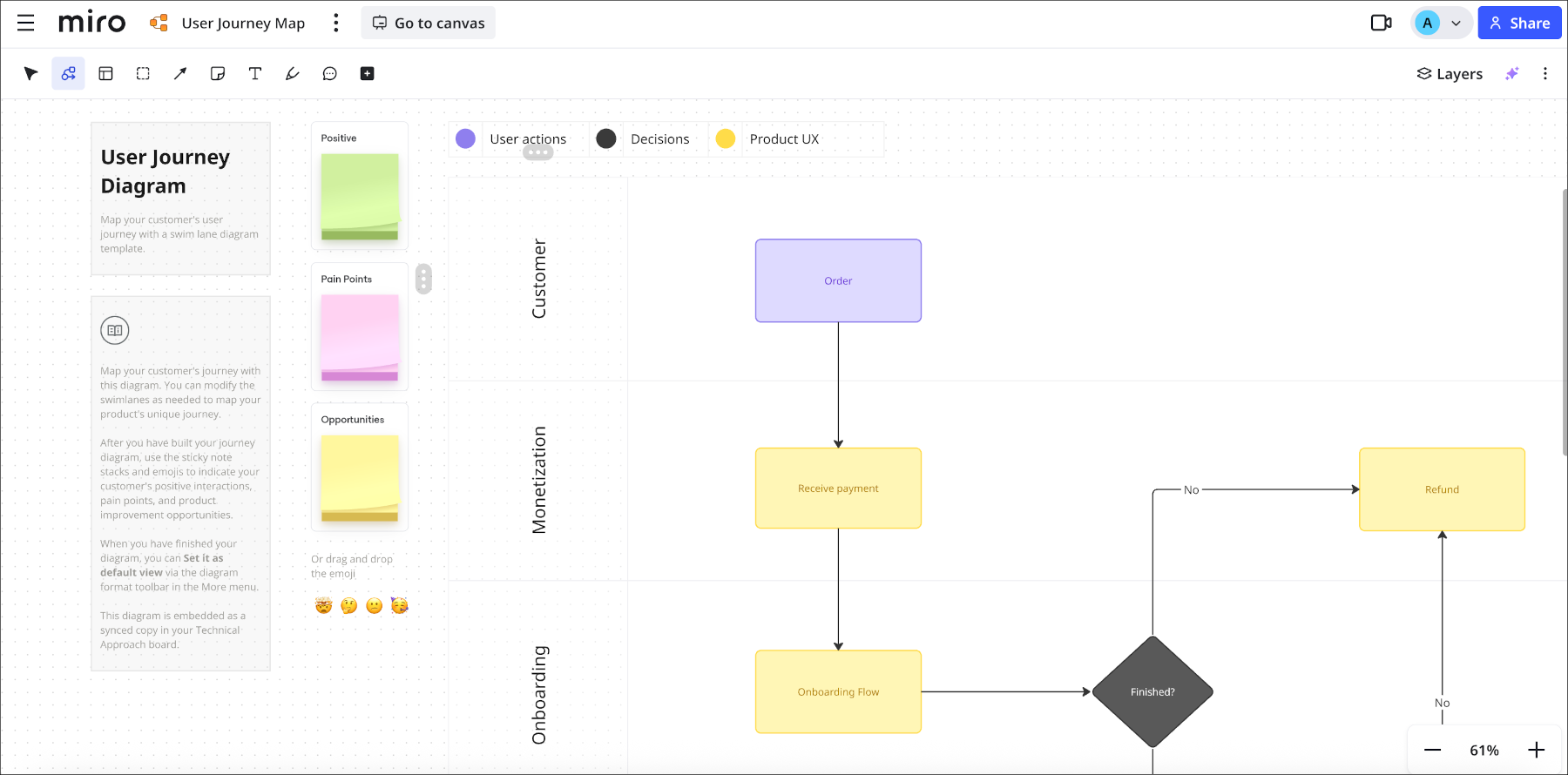Select the text tool
This screenshot has width=1568, height=775.
[x=255, y=74]
